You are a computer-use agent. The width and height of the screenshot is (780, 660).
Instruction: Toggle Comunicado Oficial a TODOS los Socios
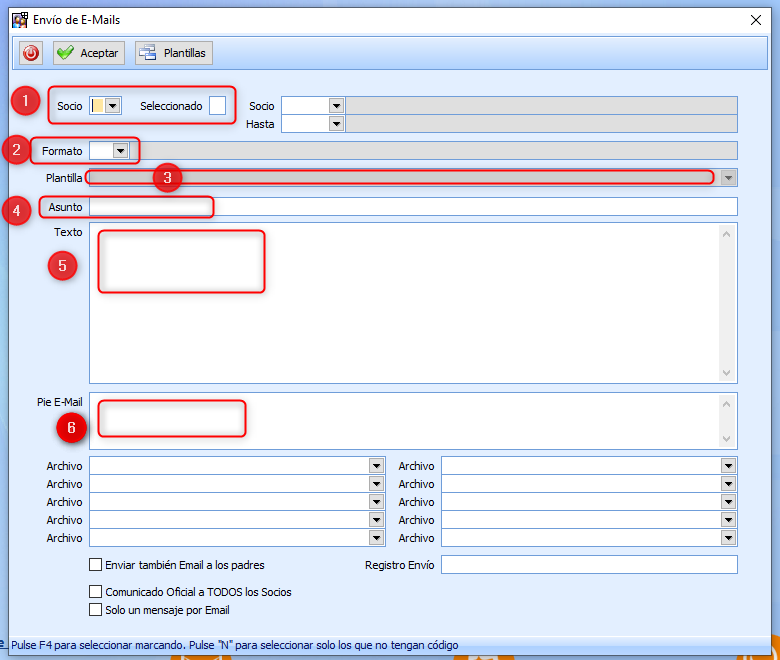tap(96, 592)
